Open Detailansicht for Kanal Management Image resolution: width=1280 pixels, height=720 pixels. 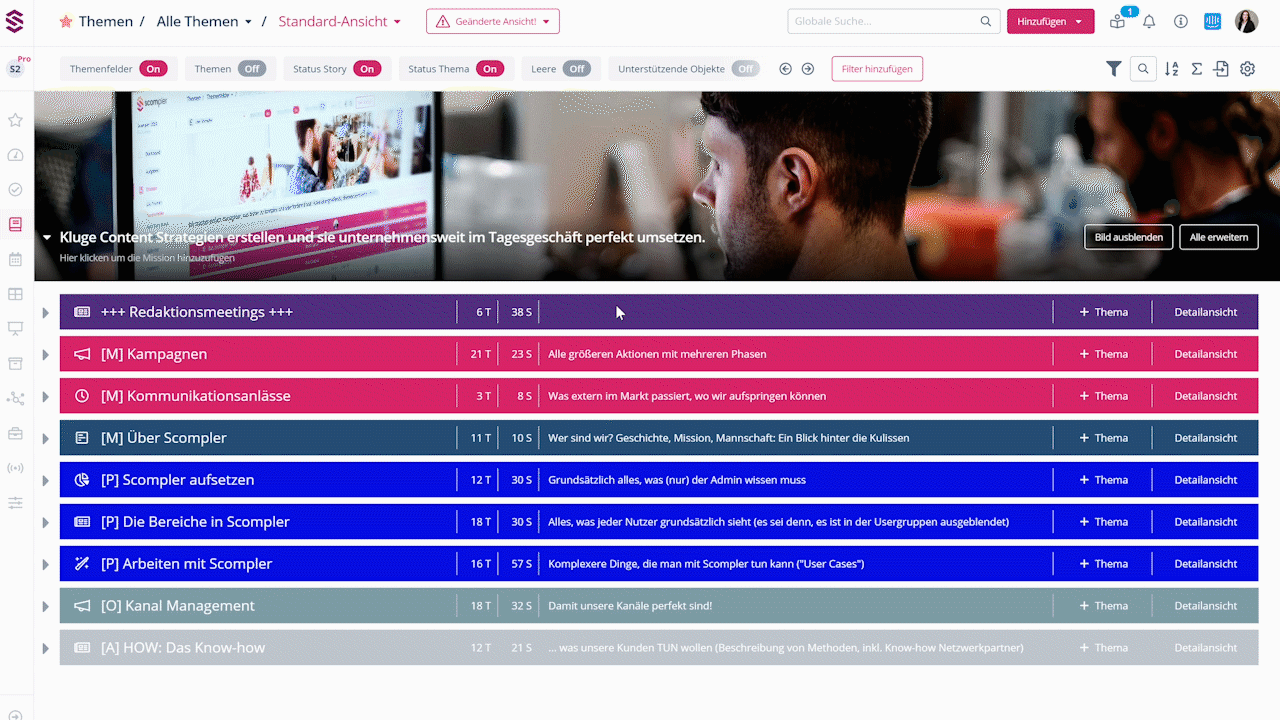click(x=1205, y=605)
